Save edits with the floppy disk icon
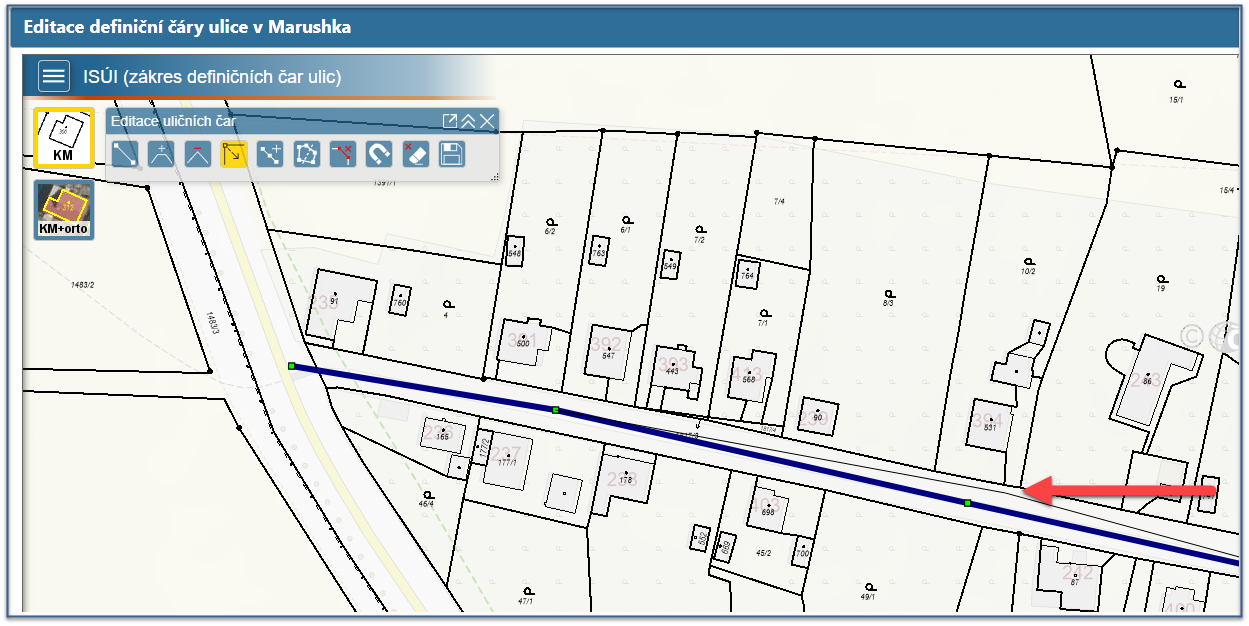 click(x=451, y=154)
